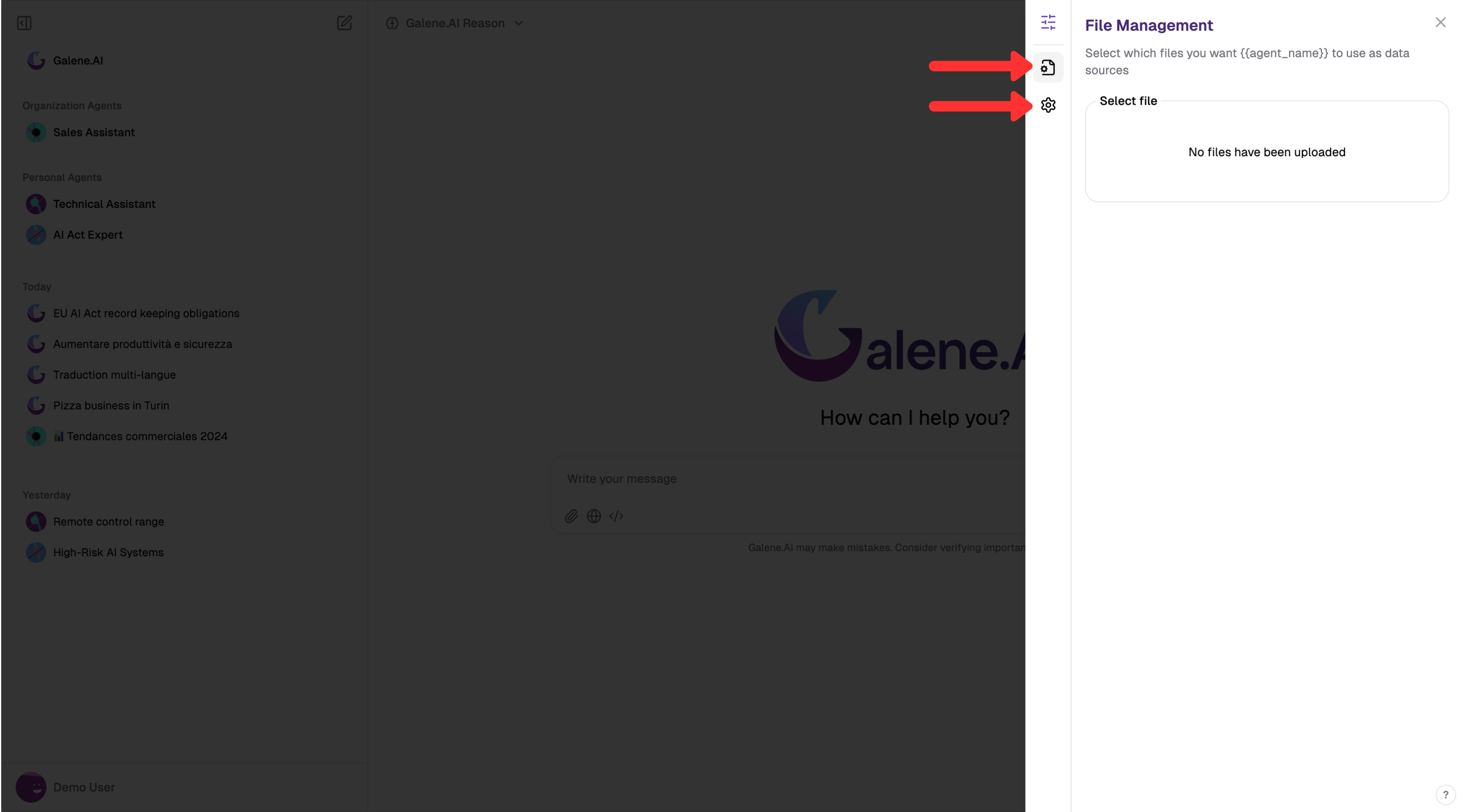Open the settings gear tab
The height and width of the screenshot is (812, 1464).
click(1048, 105)
